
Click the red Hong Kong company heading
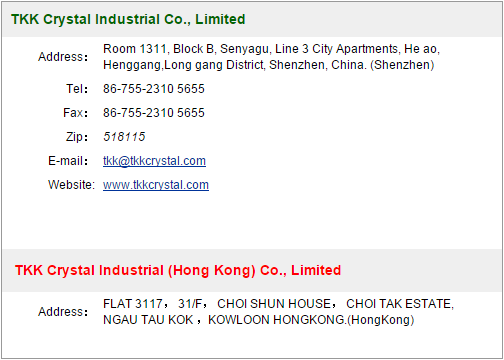click(178, 270)
